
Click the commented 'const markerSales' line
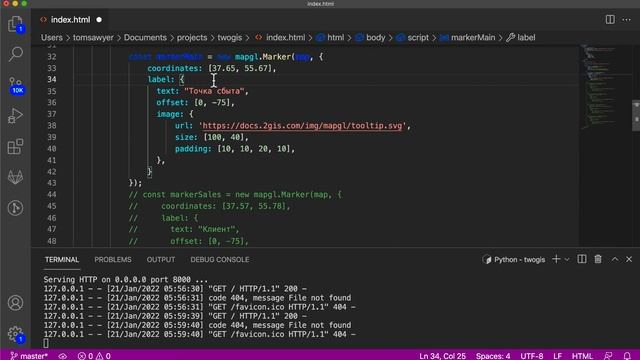235,195
